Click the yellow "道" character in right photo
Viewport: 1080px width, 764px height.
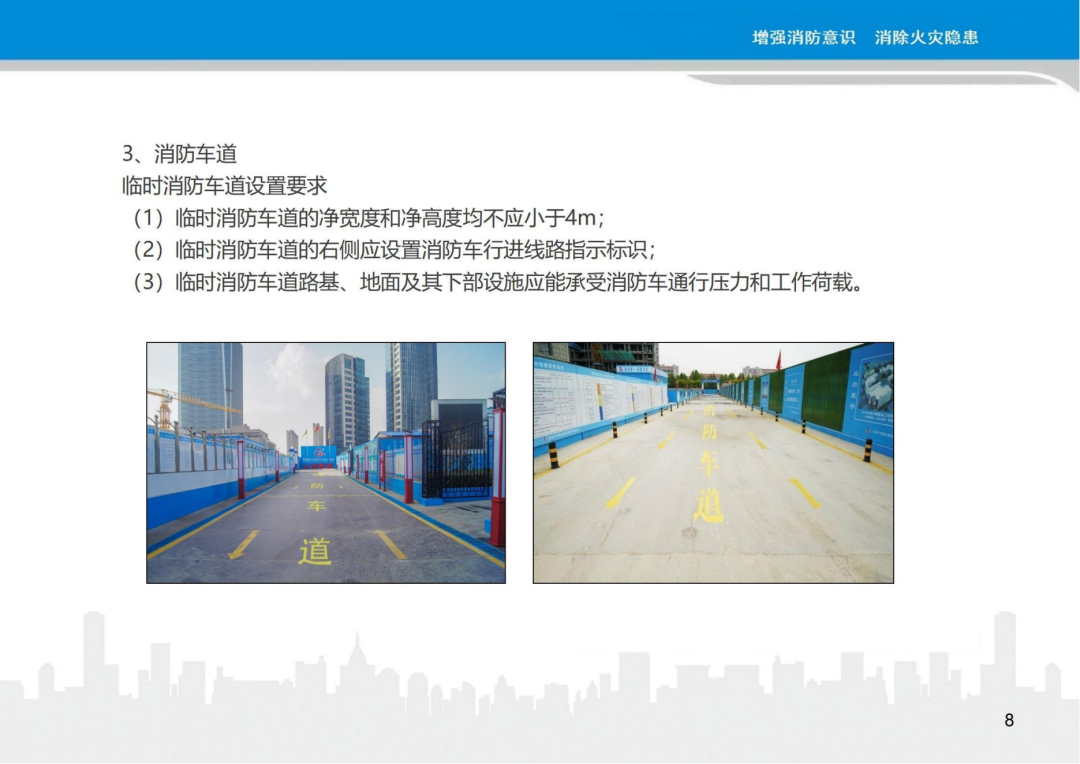pos(709,506)
